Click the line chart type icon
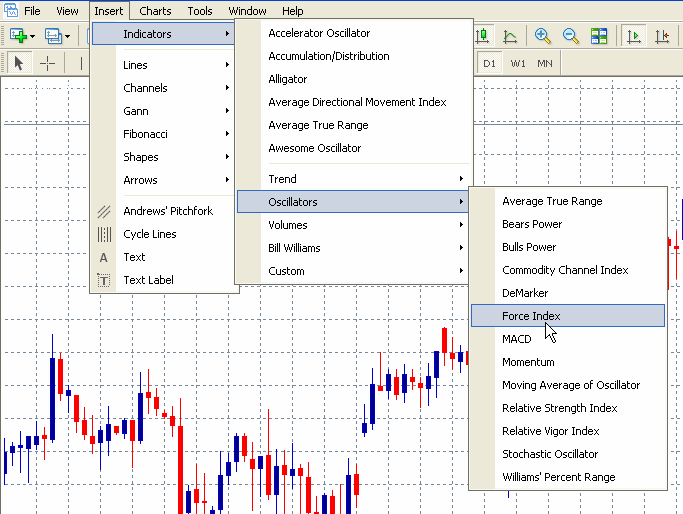 (x=510, y=36)
